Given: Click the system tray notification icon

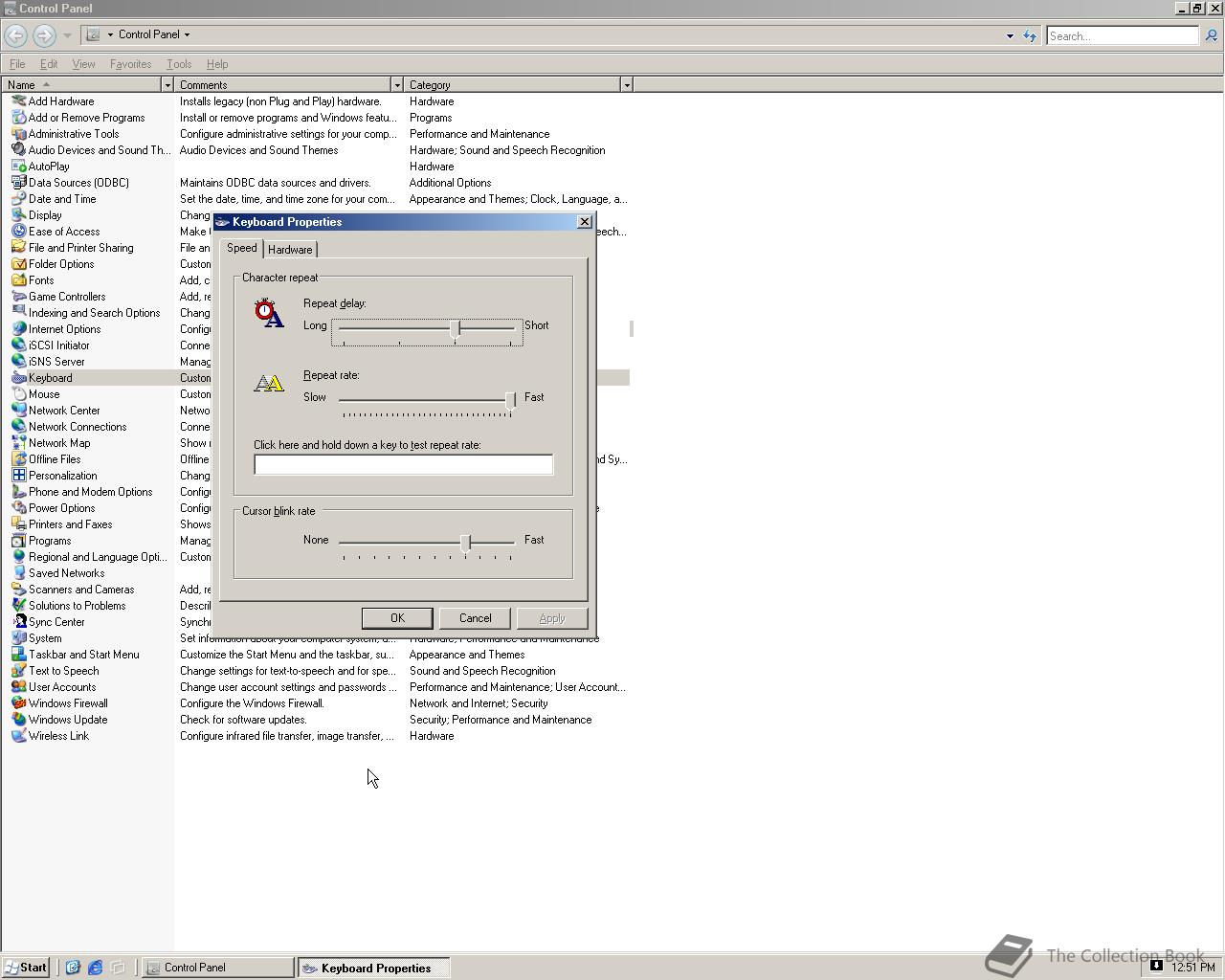Looking at the screenshot, I should 1156,966.
